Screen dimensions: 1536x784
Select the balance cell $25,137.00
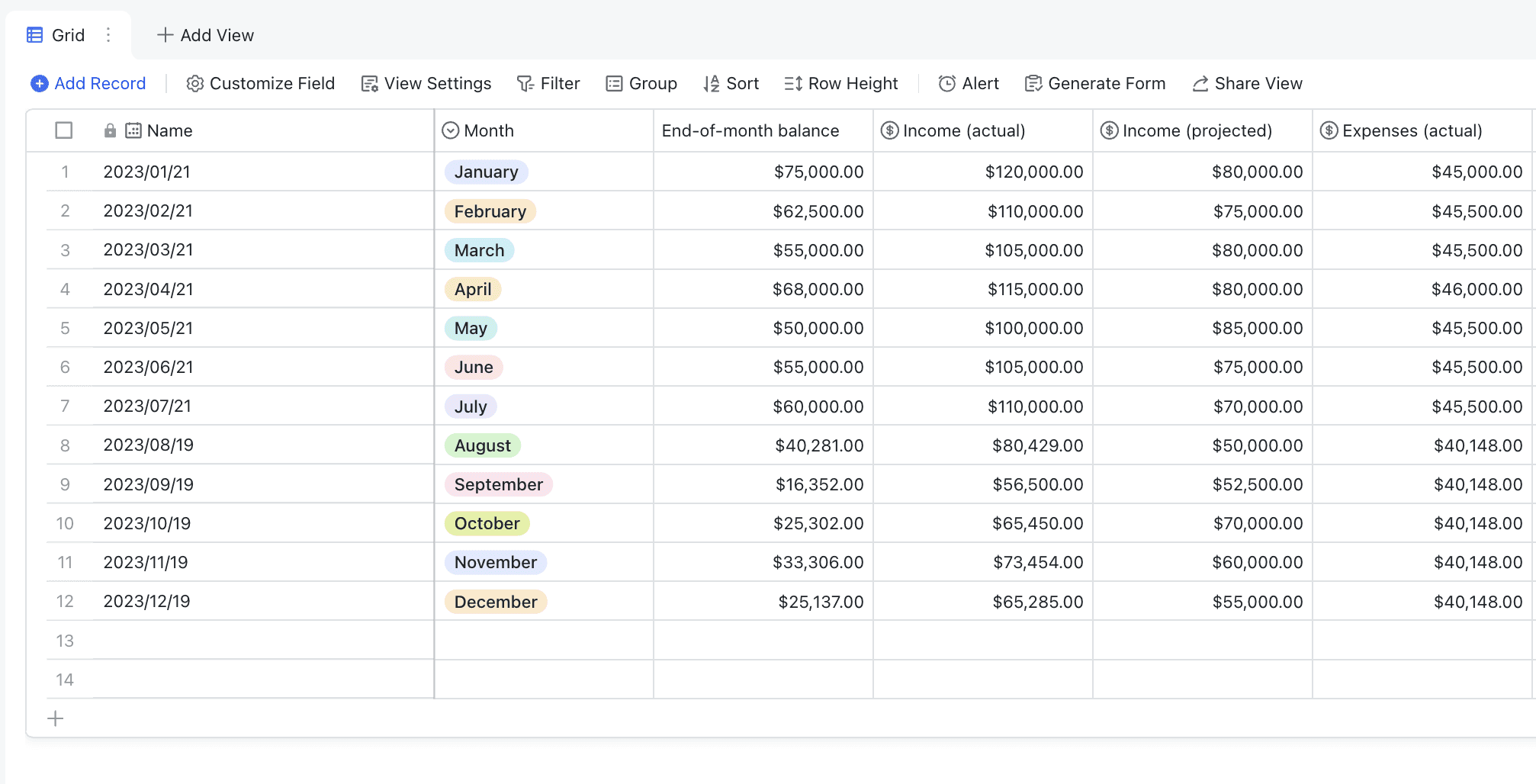click(763, 602)
